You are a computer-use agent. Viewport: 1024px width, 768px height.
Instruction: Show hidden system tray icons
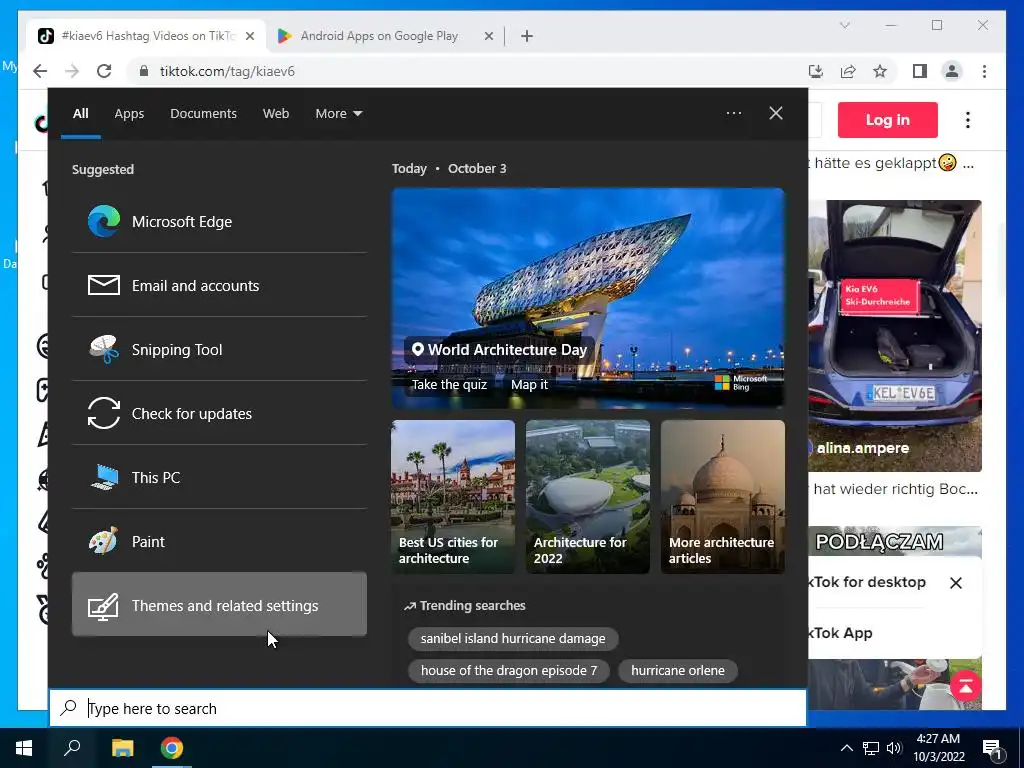tap(846, 748)
